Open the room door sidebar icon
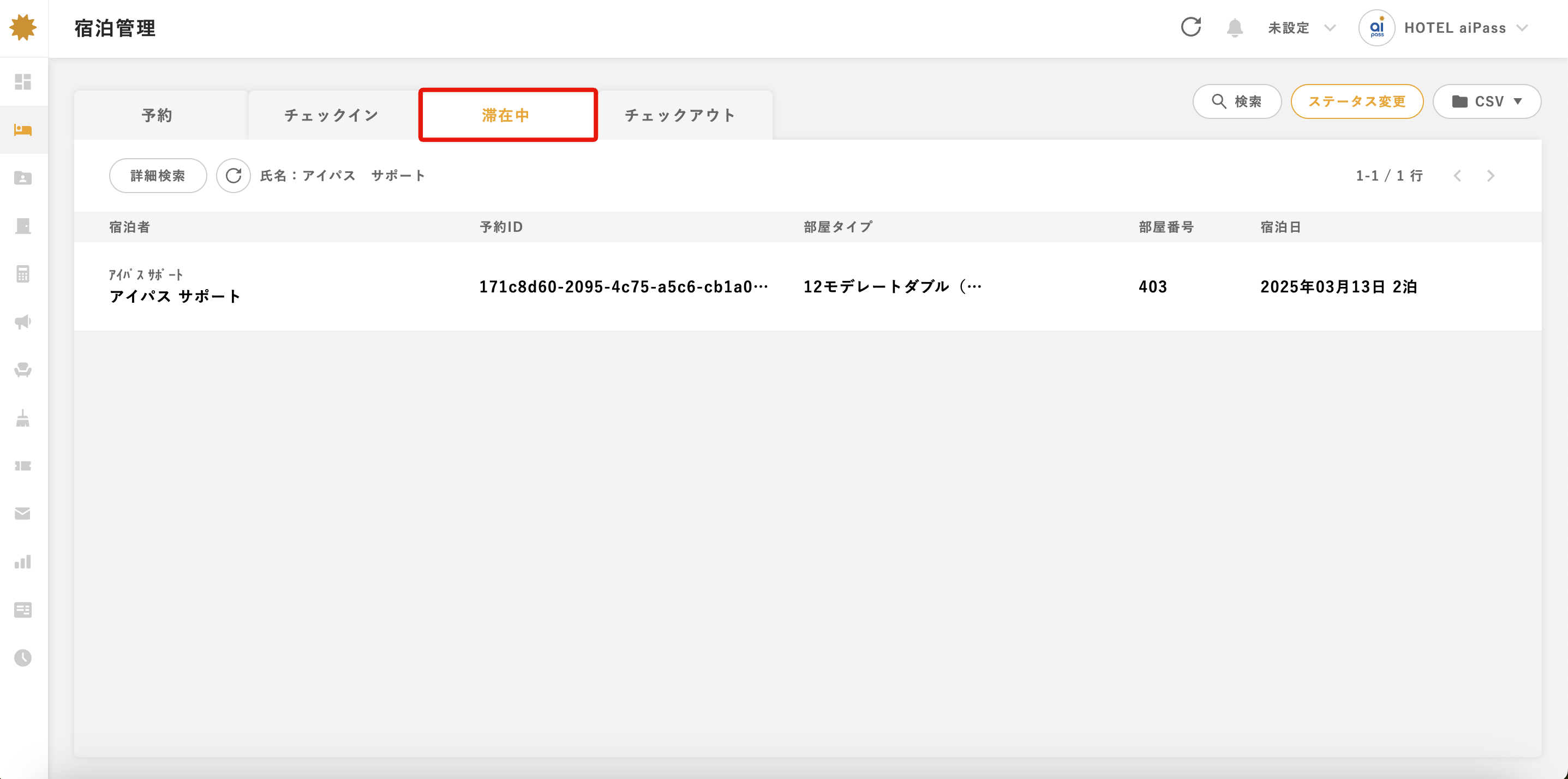The image size is (1568, 779). click(x=23, y=226)
